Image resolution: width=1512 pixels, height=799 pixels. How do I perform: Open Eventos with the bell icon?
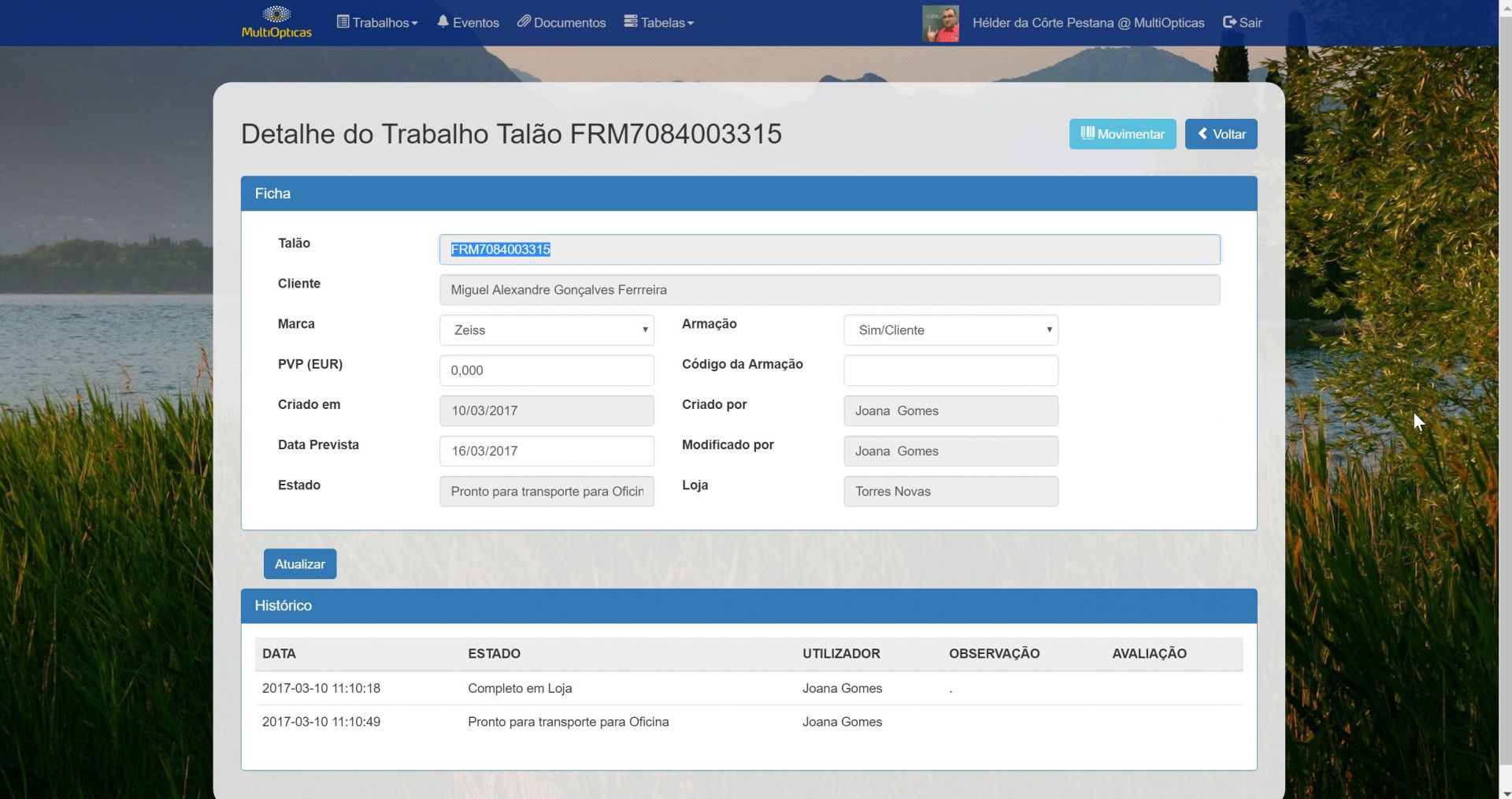[x=468, y=23]
